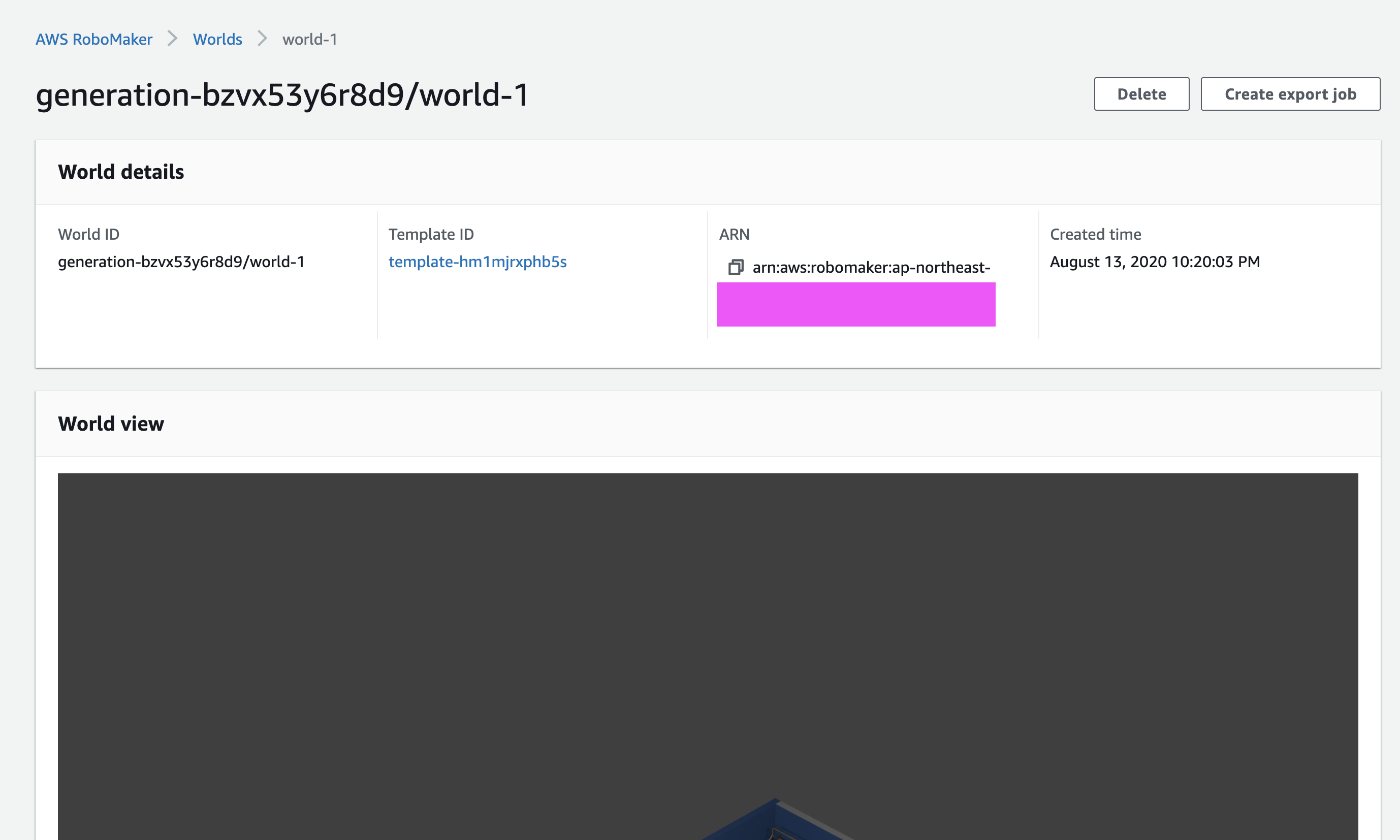Click the Template ID field label
Image resolution: width=1400 pixels, height=840 pixels.
tap(431, 234)
